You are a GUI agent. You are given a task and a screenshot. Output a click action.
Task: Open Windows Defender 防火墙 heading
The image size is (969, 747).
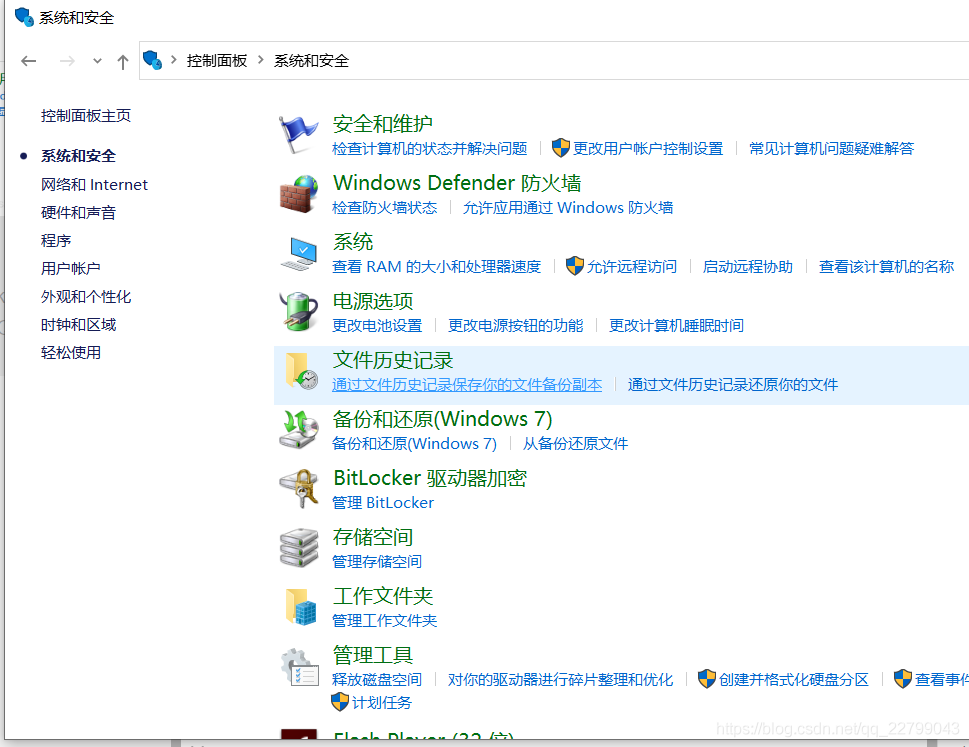457,183
